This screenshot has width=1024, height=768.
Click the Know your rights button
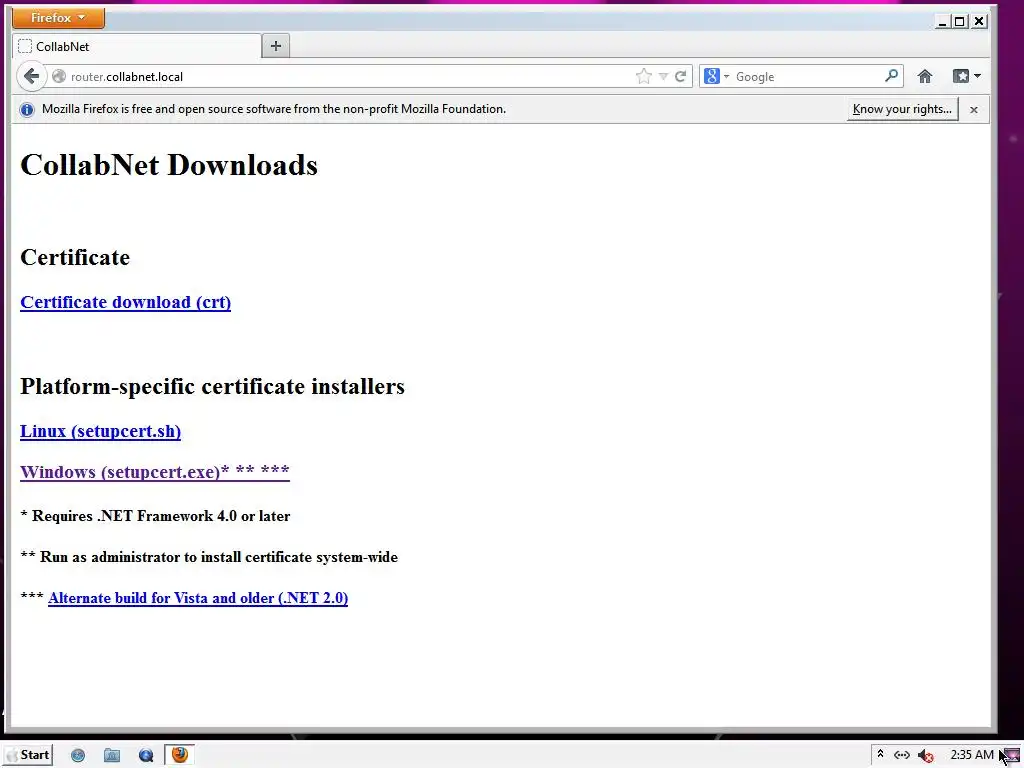(x=903, y=109)
